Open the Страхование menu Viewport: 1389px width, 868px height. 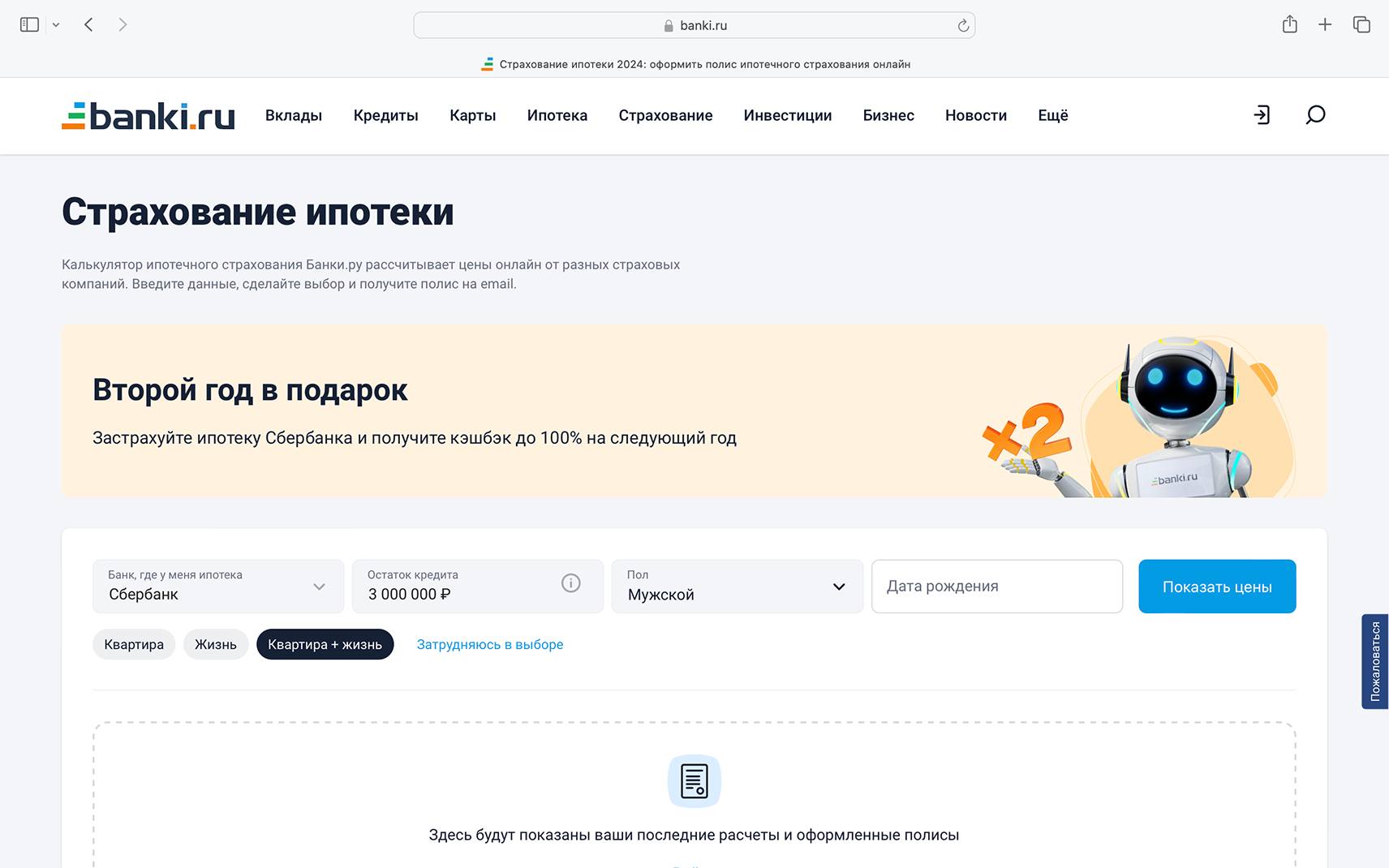(x=666, y=115)
